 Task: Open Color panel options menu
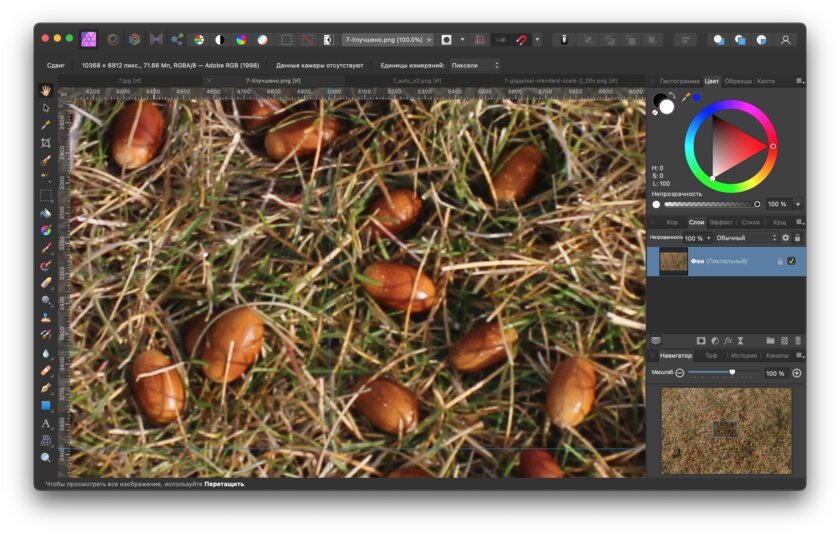tap(799, 81)
